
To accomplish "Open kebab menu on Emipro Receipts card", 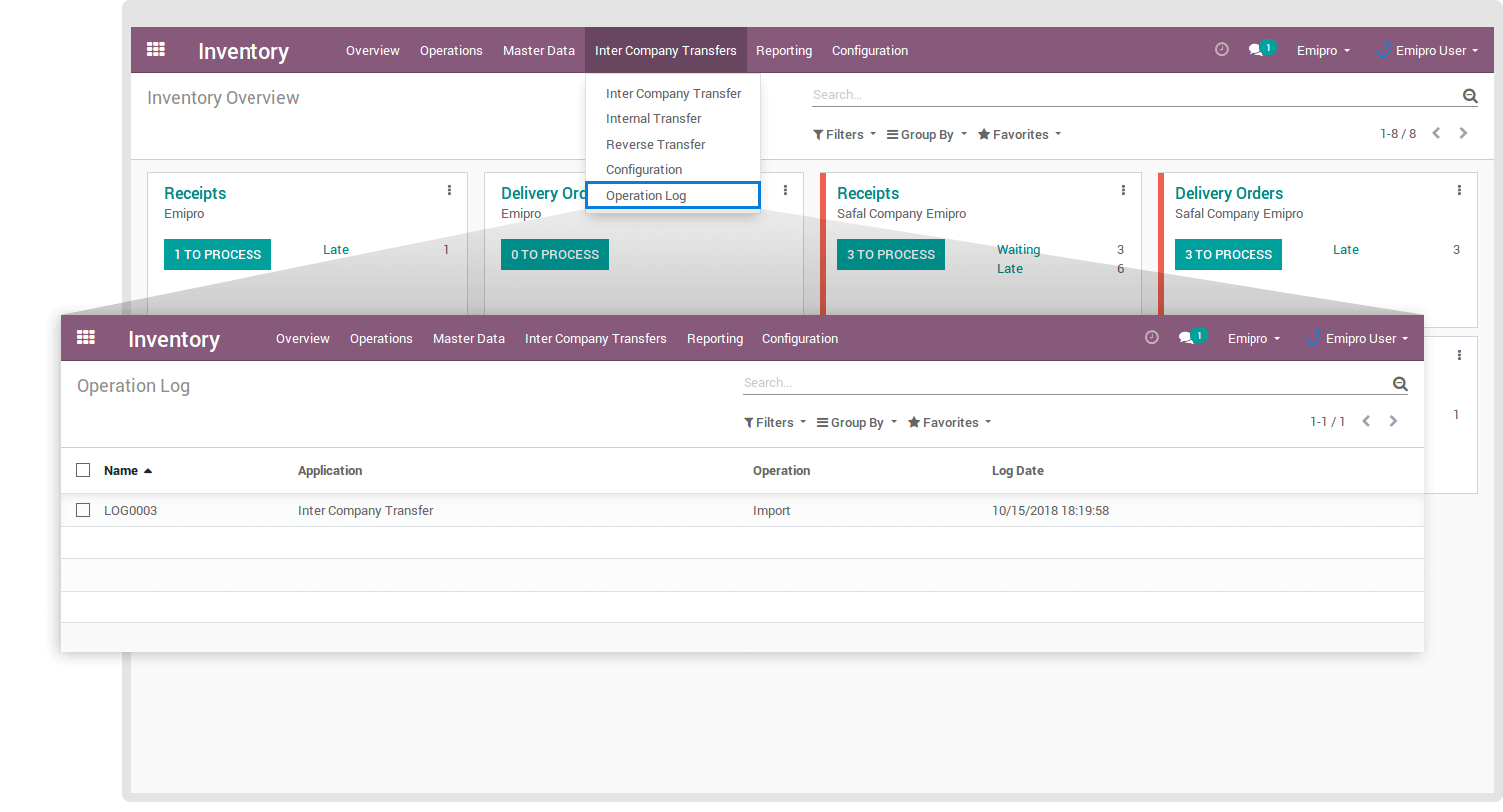I will [x=449, y=190].
